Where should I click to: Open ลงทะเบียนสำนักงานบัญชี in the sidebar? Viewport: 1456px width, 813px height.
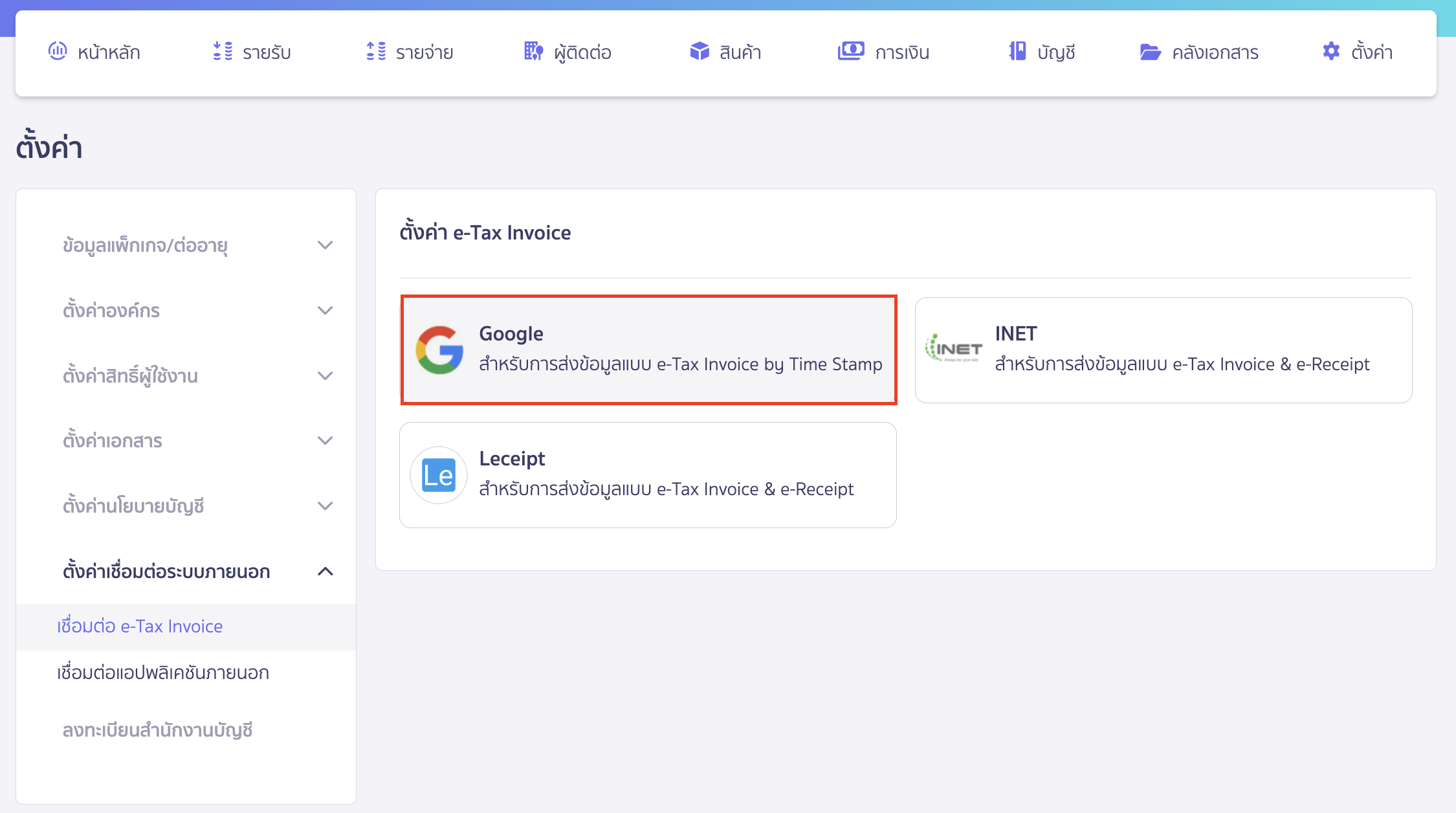click(157, 730)
